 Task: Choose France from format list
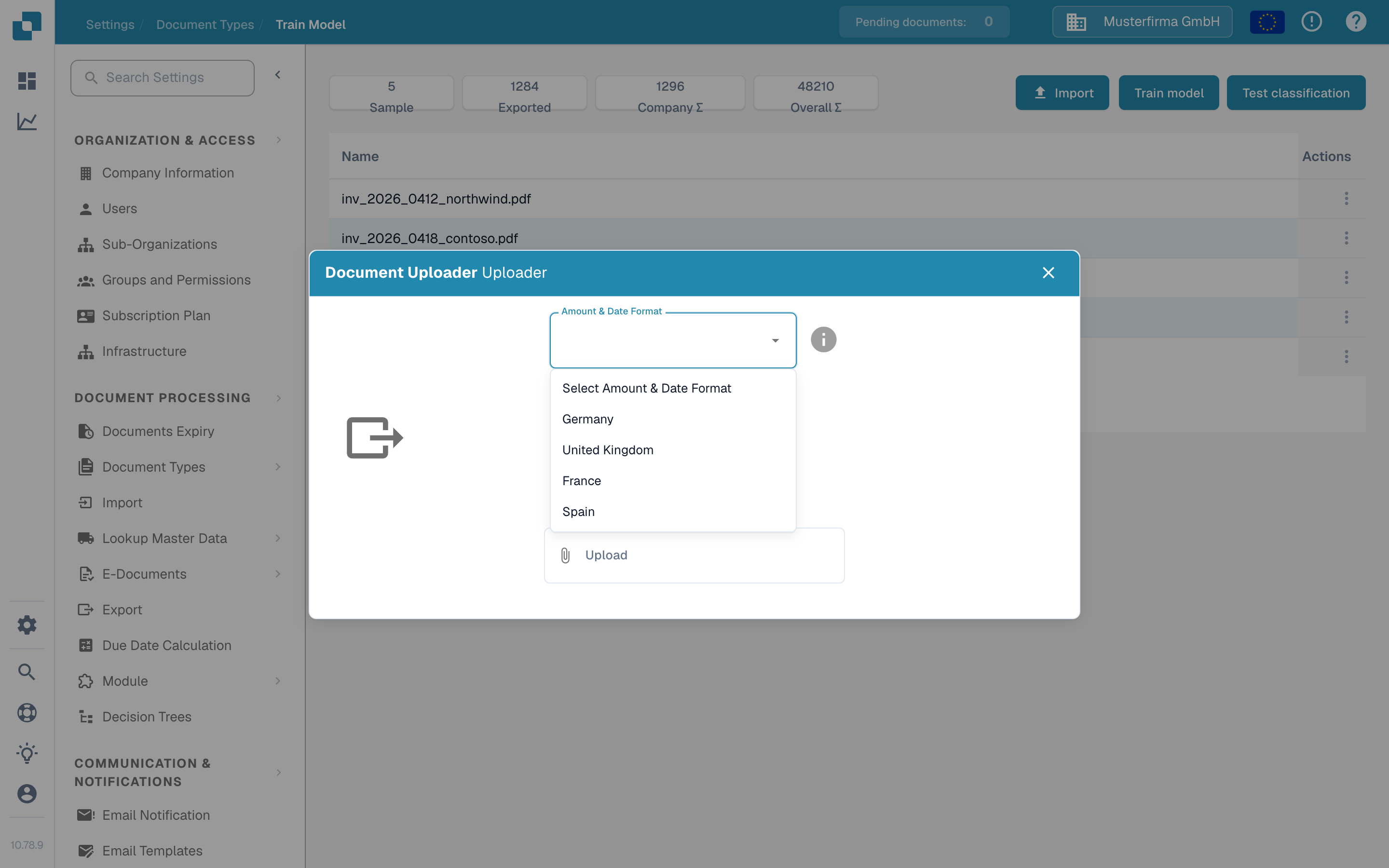click(x=673, y=481)
